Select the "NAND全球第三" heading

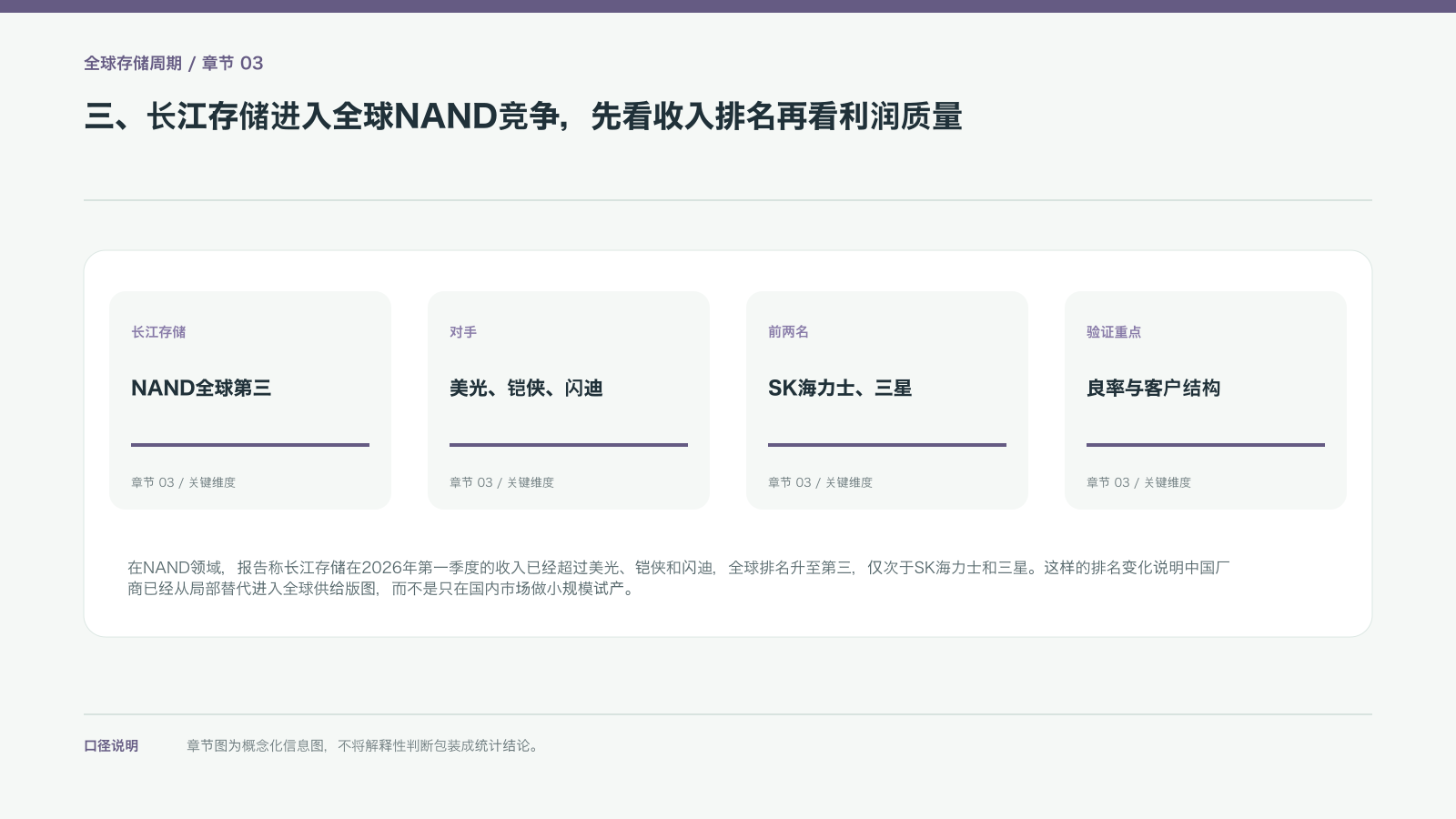tap(201, 388)
